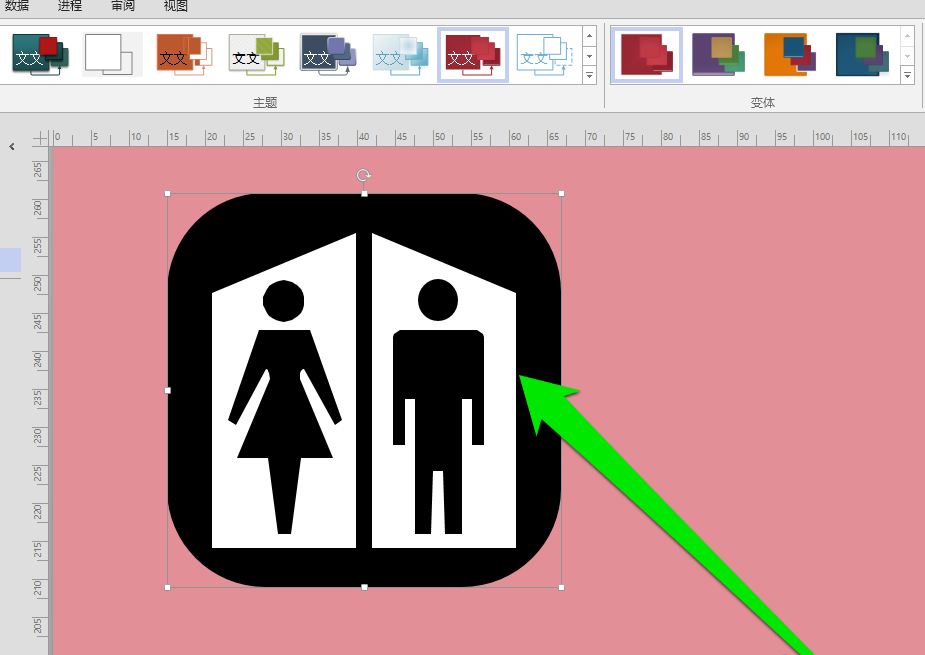Switch to the 视图 ribbon tab

[x=174, y=6]
